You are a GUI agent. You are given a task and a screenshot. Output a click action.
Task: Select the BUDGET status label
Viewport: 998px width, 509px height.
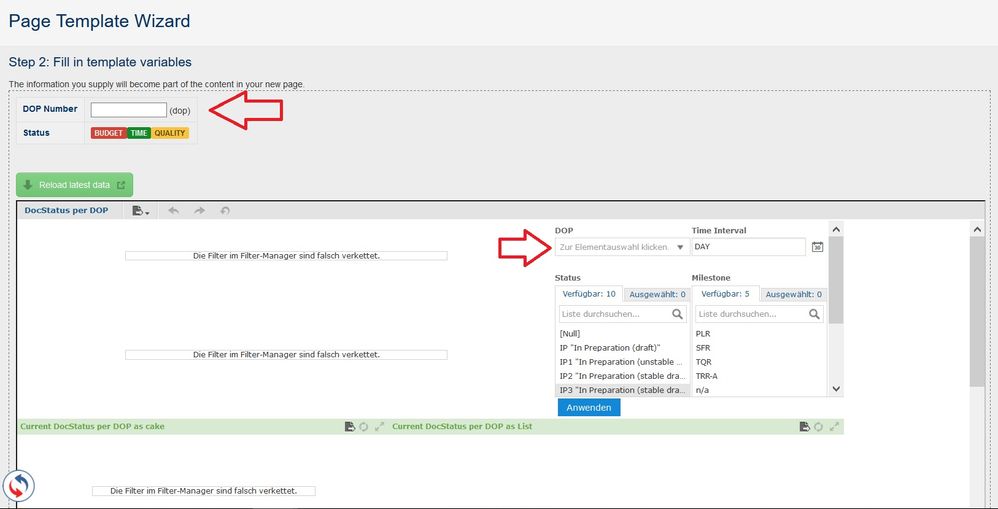[x=109, y=133]
